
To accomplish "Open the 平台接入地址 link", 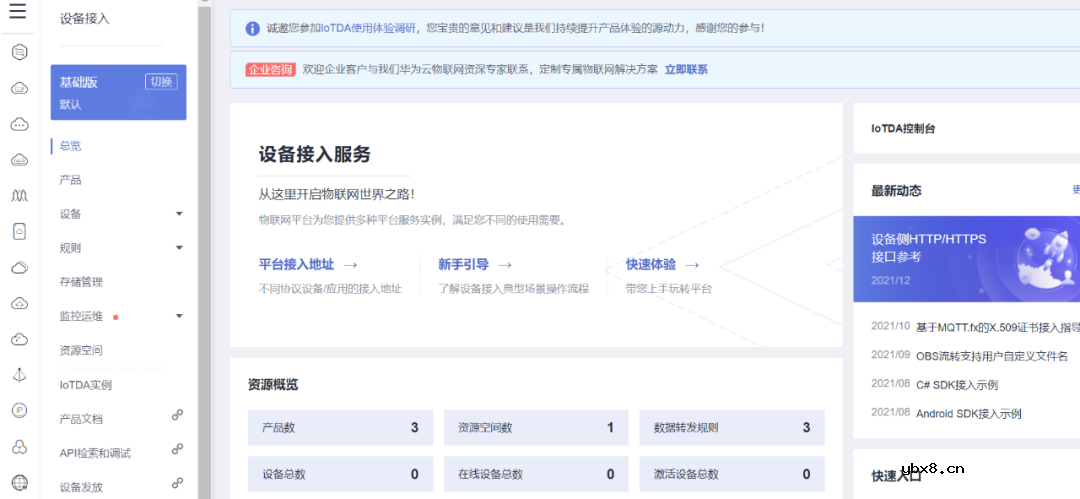I will click(296, 265).
